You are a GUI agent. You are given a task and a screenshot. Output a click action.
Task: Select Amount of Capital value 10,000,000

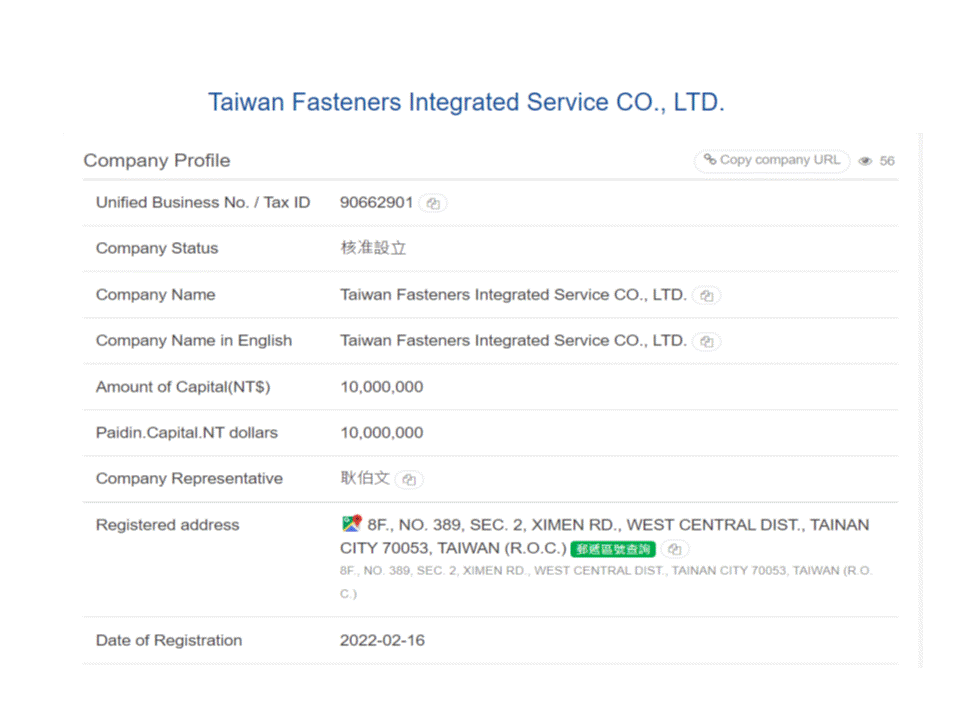(381, 387)
